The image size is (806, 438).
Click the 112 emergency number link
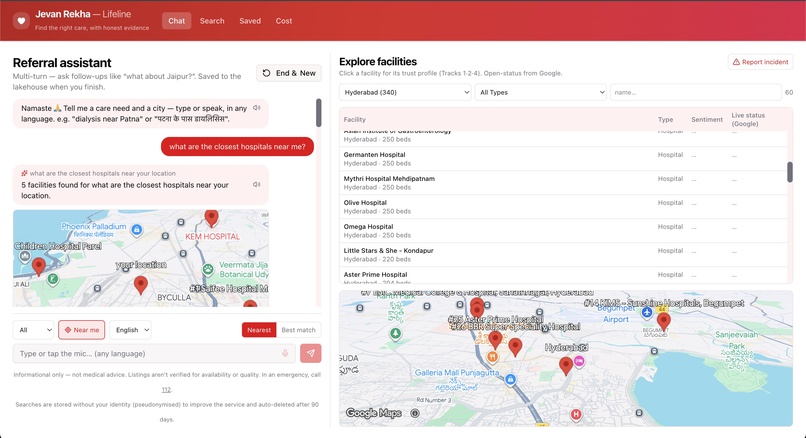tap(166, 390)
